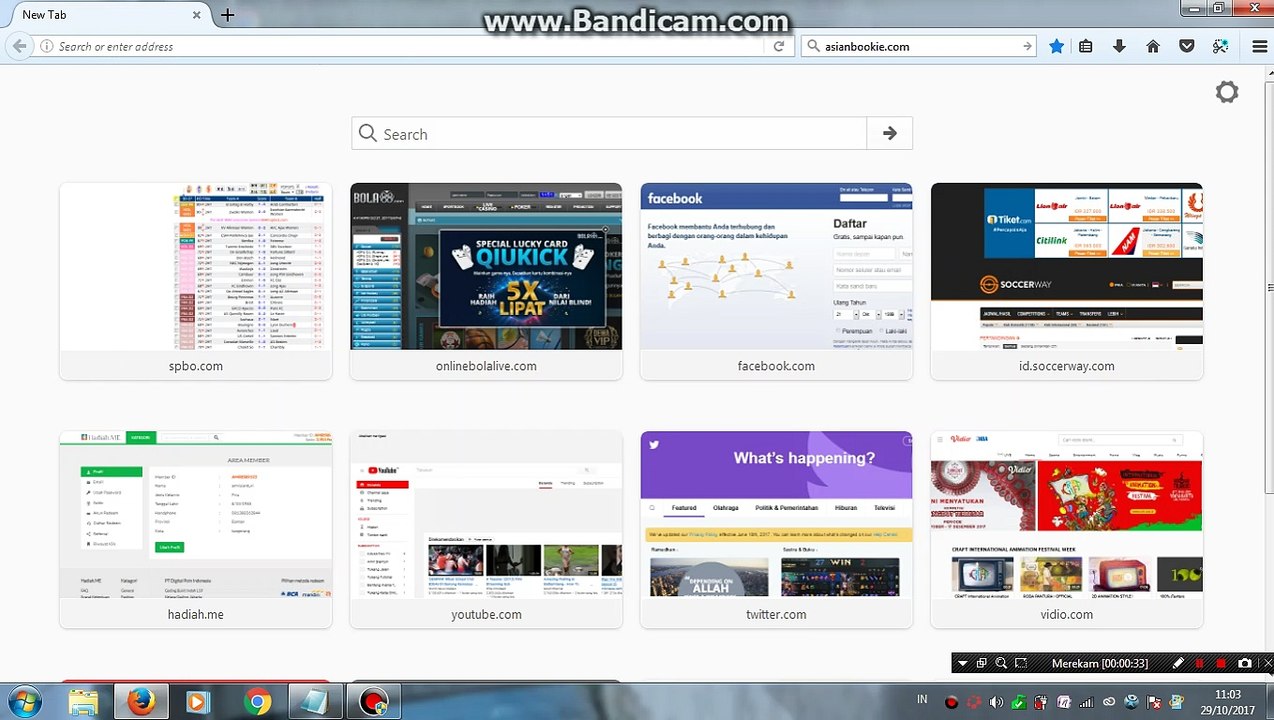Open the onlinebolalive.com tile
1274x720 pixels.
pos(486,281)
